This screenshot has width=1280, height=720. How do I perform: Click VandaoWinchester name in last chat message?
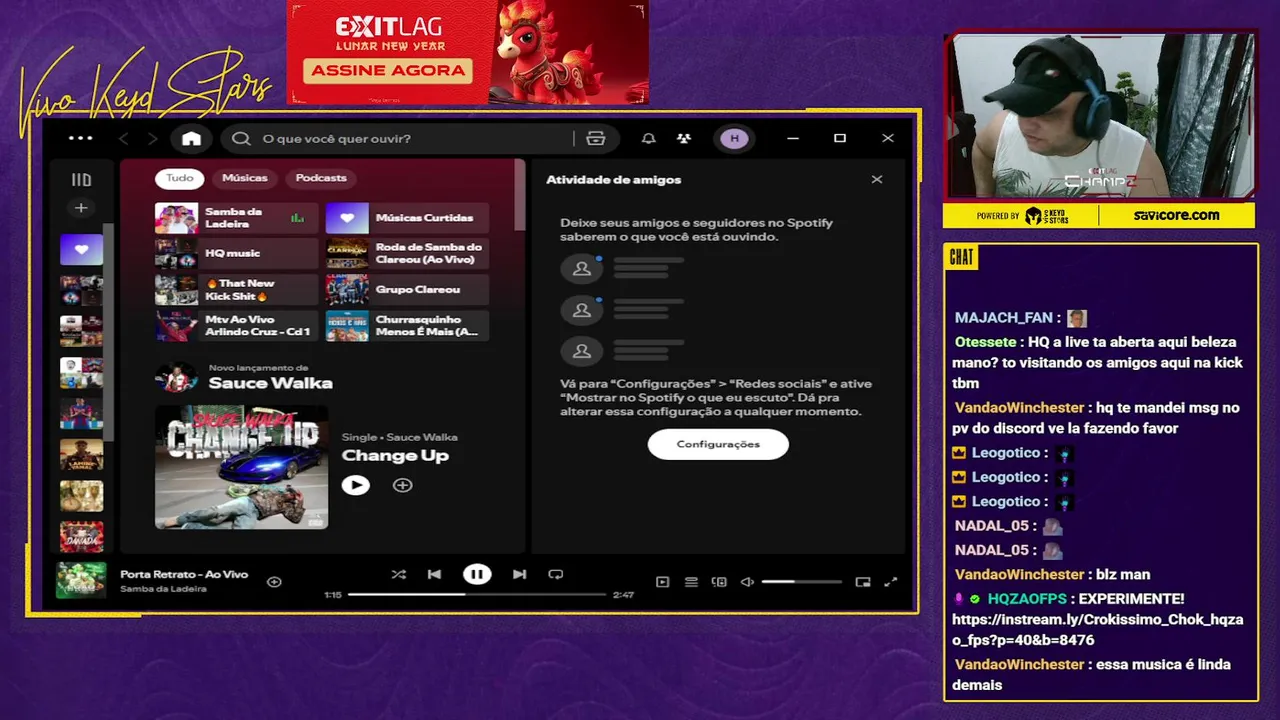pyautogui.click(x=1019, y=664)
